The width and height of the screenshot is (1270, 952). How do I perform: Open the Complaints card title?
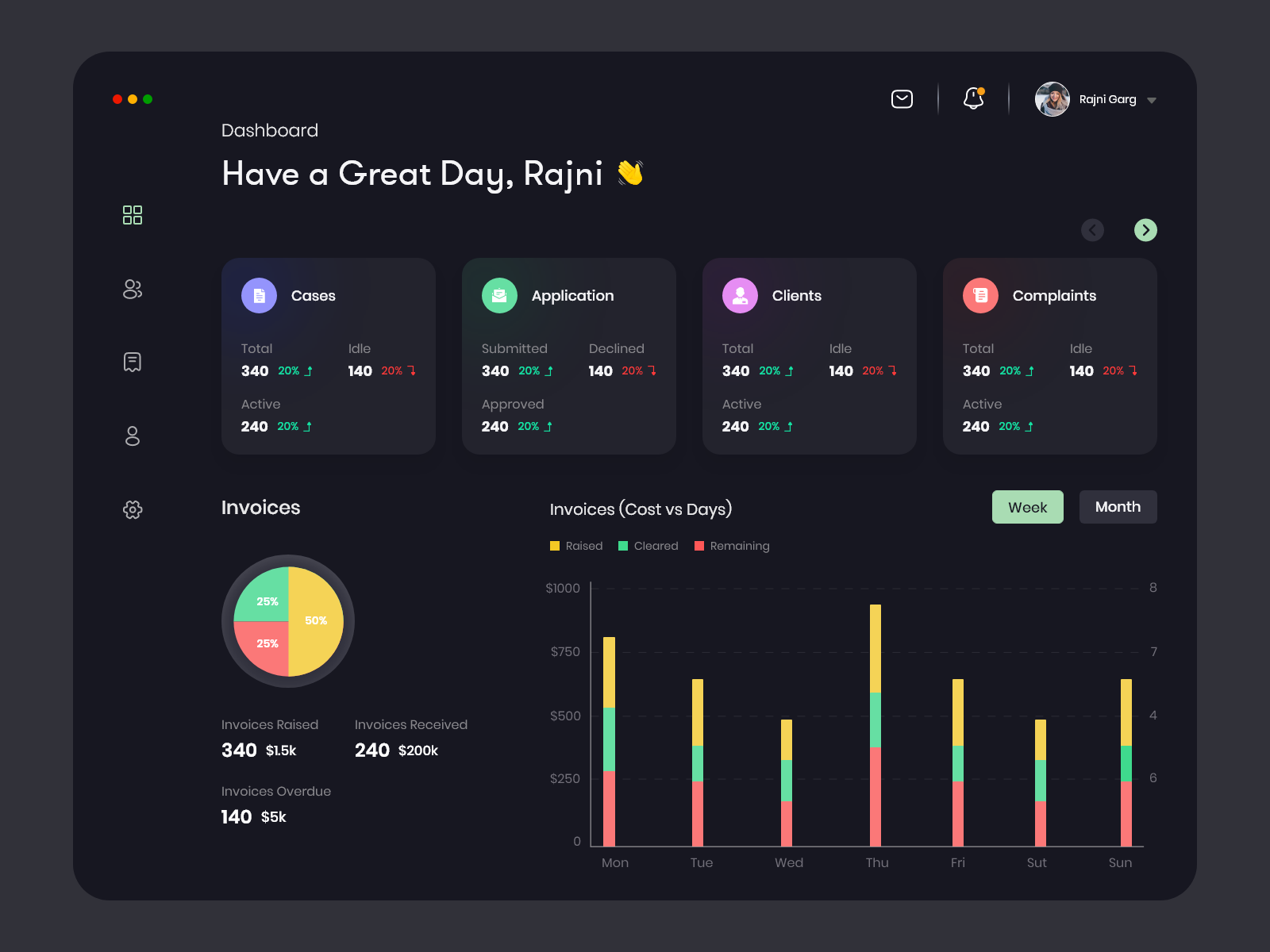[x=1055, y=296]
